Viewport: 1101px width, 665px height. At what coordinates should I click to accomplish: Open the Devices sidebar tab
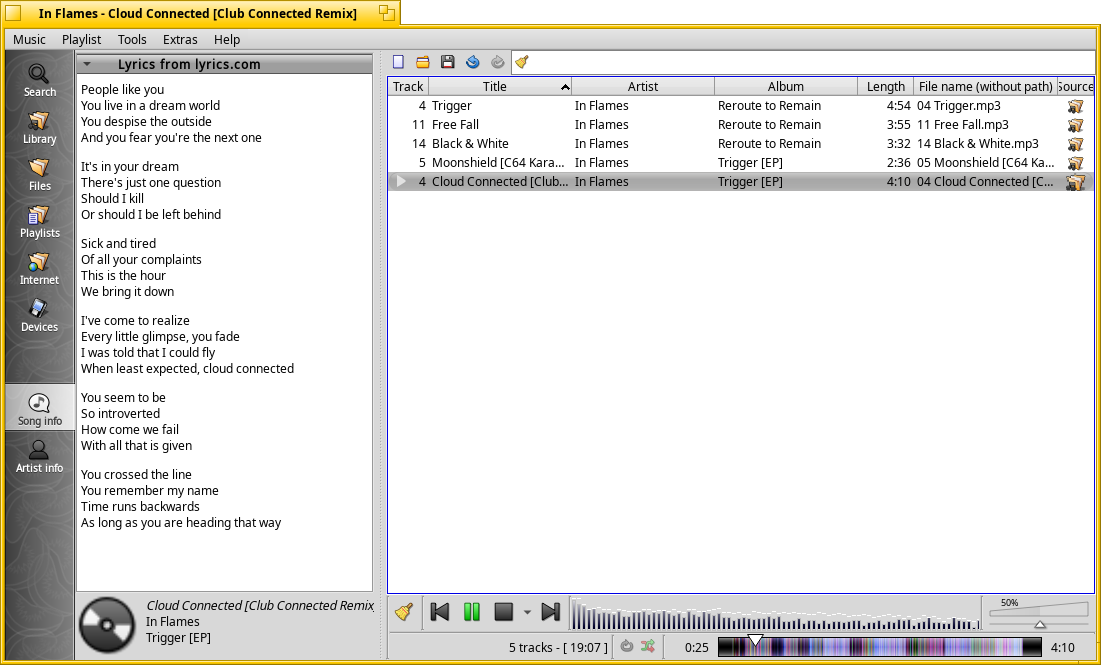click(x=39, y=315)
